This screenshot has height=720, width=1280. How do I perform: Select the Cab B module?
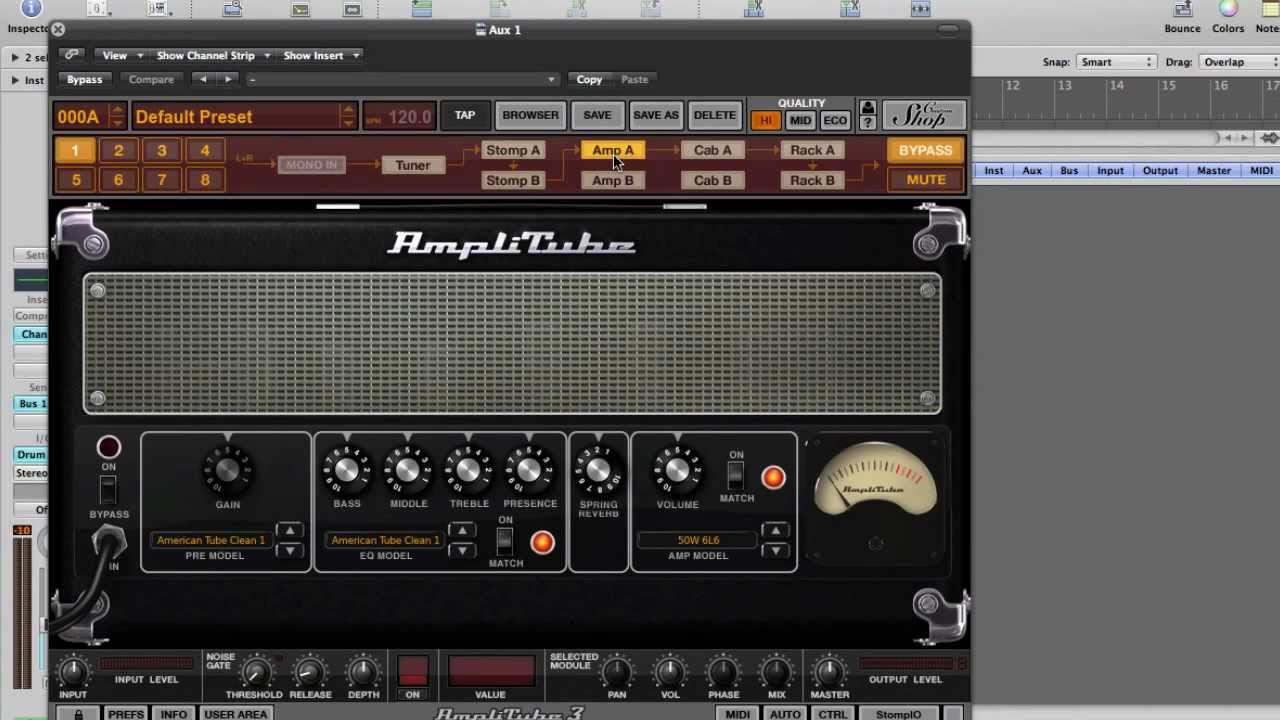(713, 181)
